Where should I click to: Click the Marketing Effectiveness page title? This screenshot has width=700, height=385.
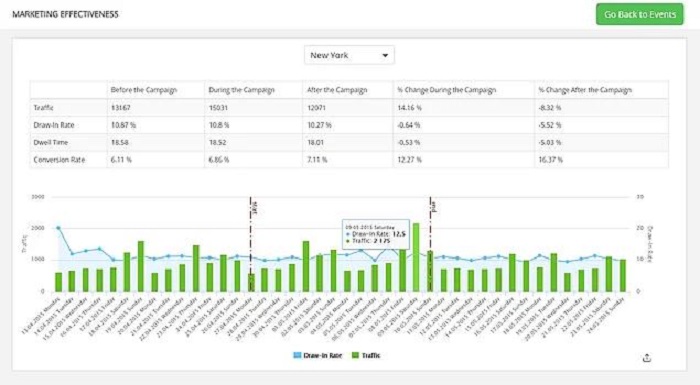tap(65, 14)
